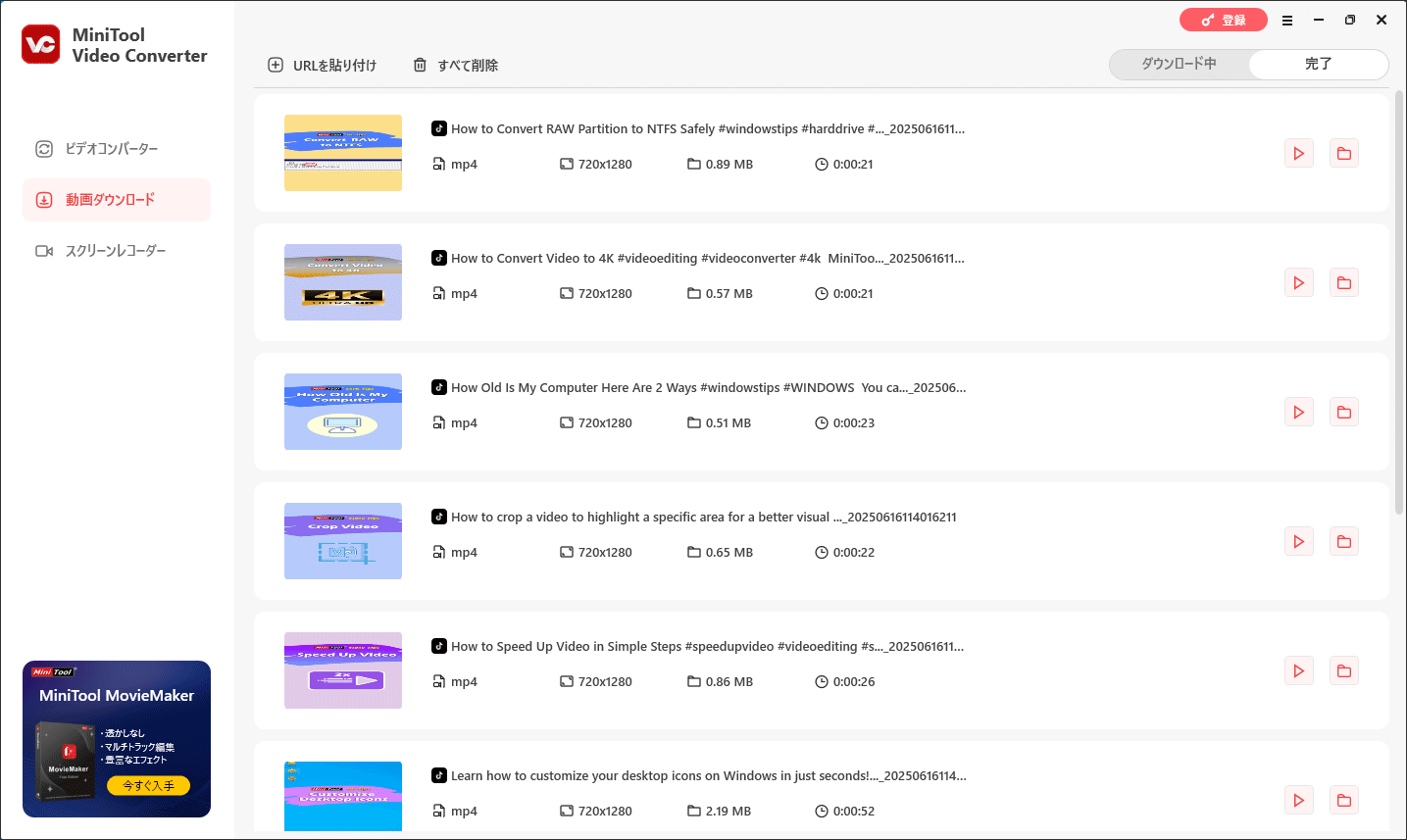Open thumbnail of How Old Is My Computer
Image resolution: width=1407 pixels, height=840 pixels.
click(343, 412)
